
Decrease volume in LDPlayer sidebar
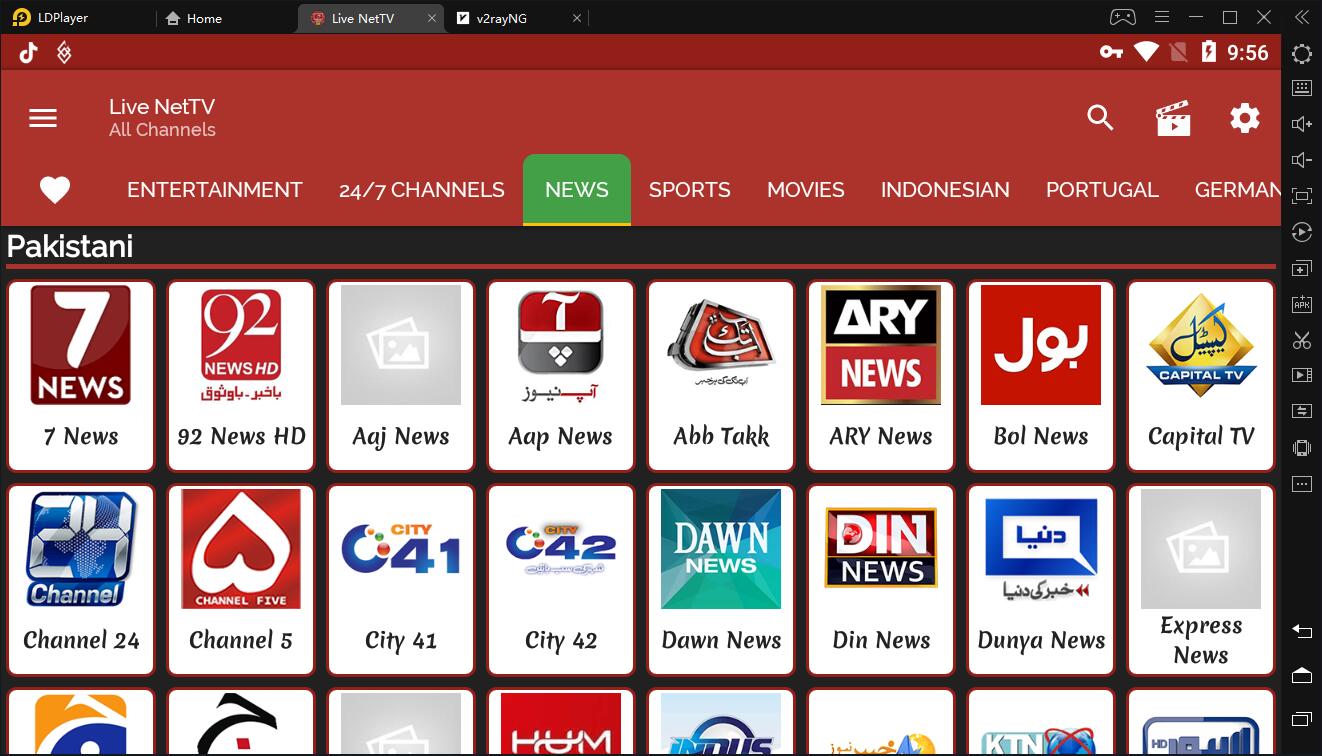click(x=1302, y=160)
